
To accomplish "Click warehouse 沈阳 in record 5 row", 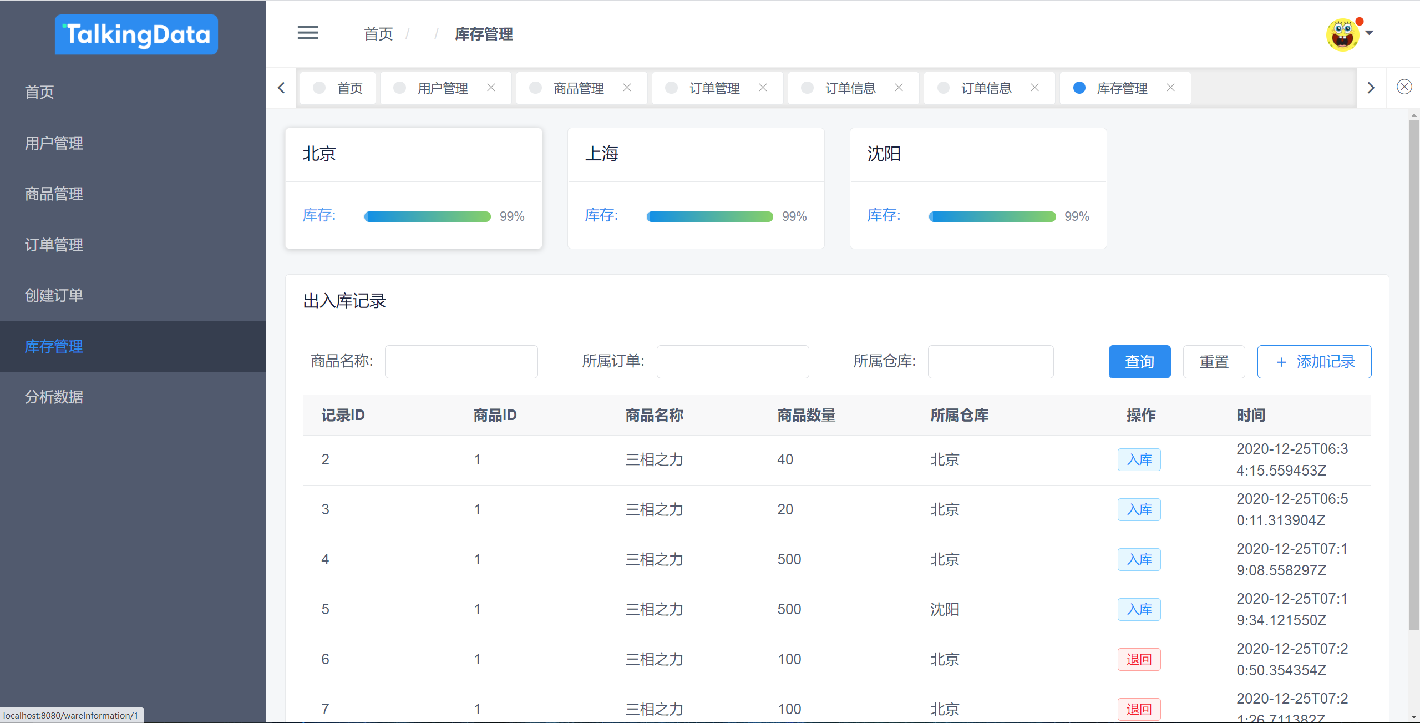I will click(x=945, y=610).
